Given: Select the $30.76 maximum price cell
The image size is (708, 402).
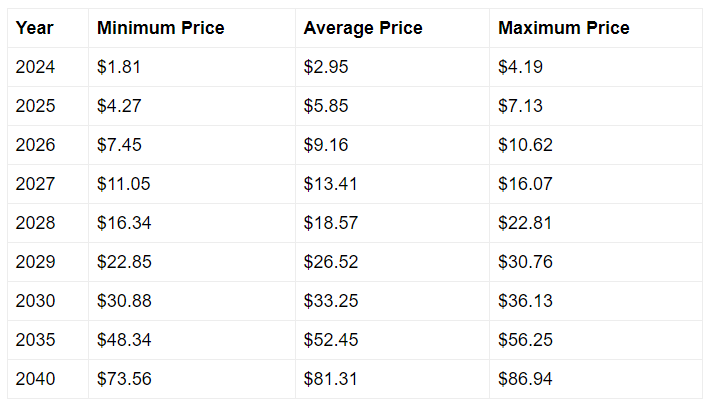Looking at the screenshot, I should pos(596,262).
